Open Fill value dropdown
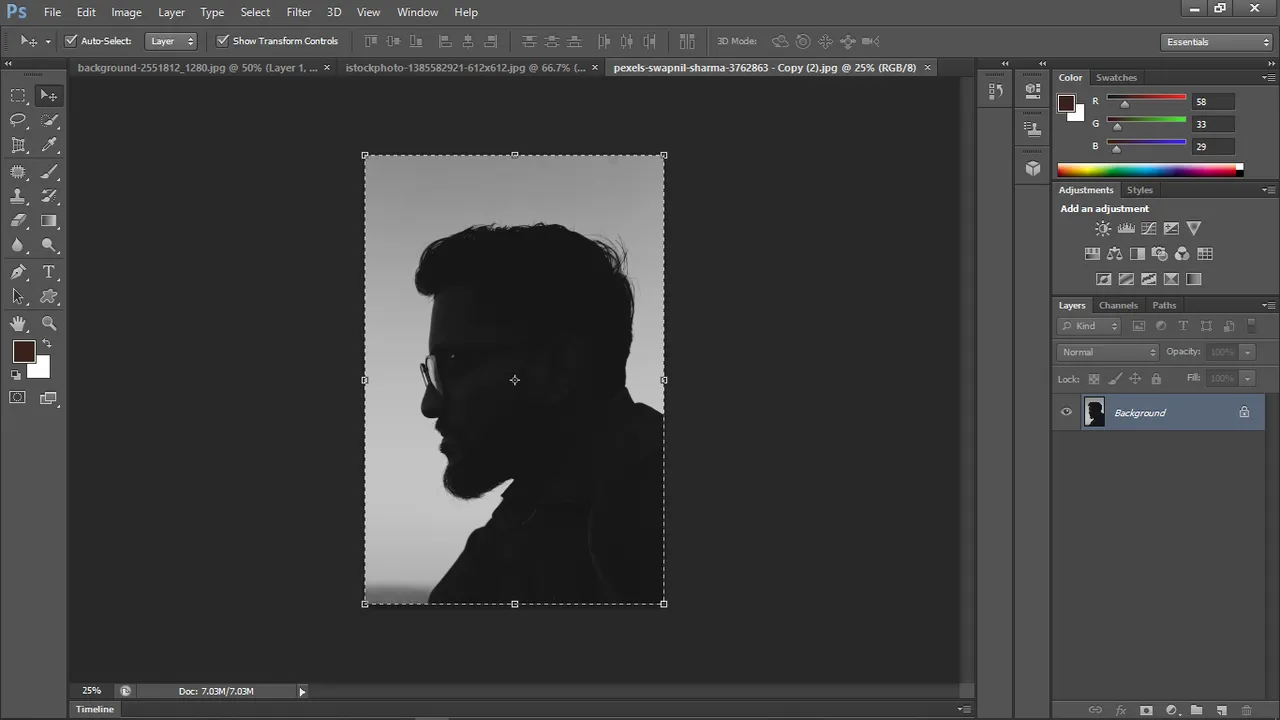1280x720 pixels. 1247,378
